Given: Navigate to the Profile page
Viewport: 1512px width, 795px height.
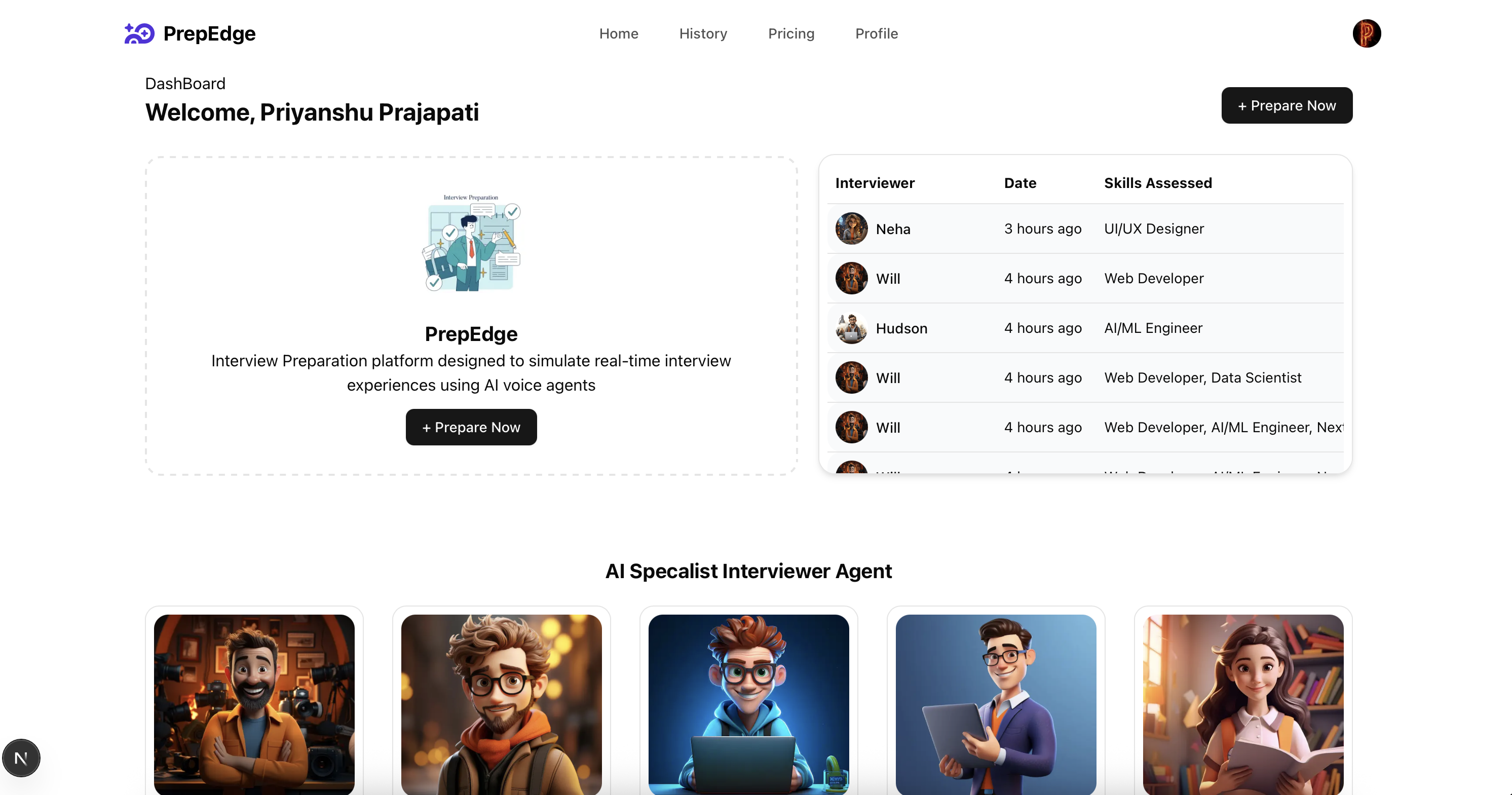Looking at the screenshot, I should click(876, 33).
